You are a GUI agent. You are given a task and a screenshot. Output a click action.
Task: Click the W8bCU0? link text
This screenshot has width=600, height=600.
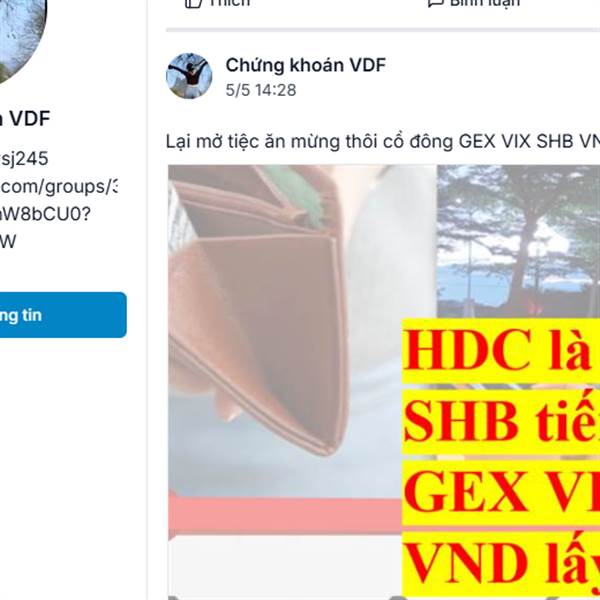45,214
